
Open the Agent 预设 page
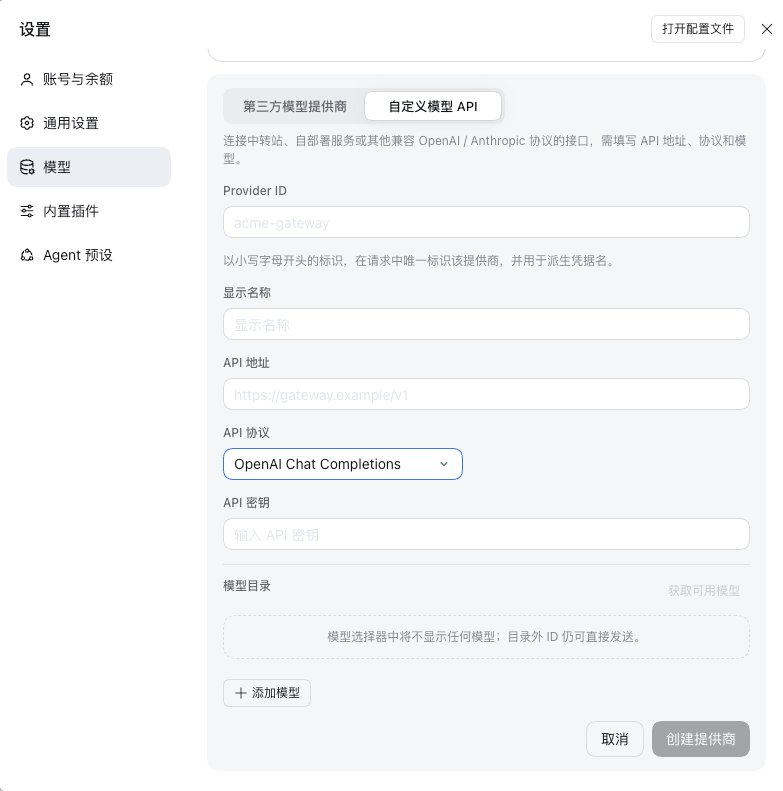click(89, 255)
